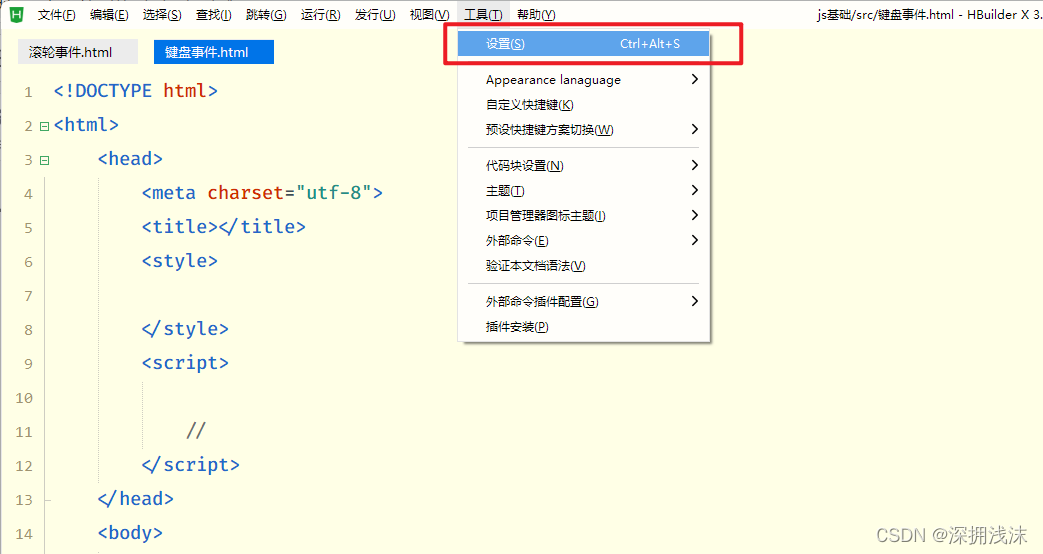Click the opening style tag on line 6

tap(180, 261)
